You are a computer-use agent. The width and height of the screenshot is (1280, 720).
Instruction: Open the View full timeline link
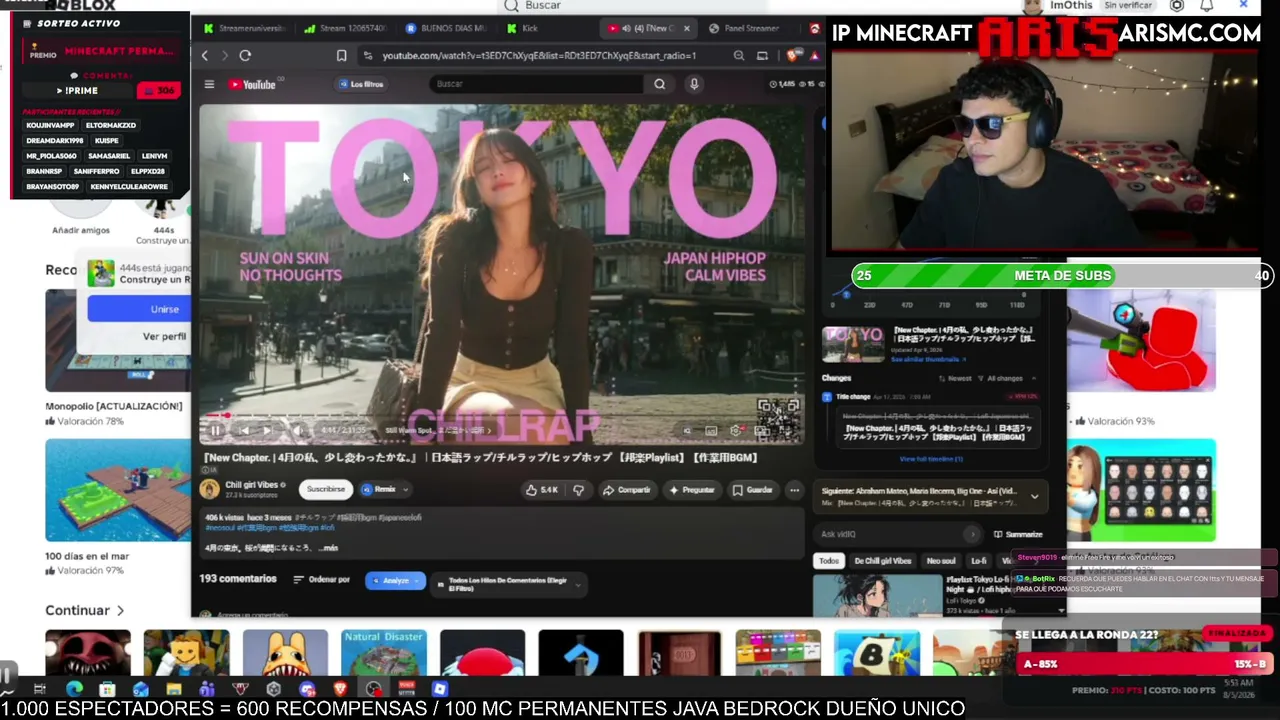coord(931,459)
